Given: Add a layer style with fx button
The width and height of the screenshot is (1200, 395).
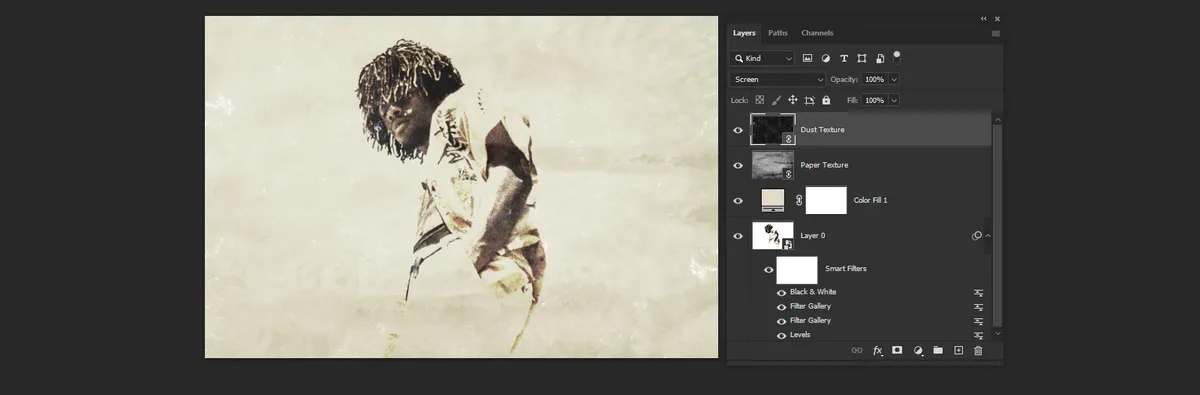Looking at the screenshot, I should [x=878, y=350].
